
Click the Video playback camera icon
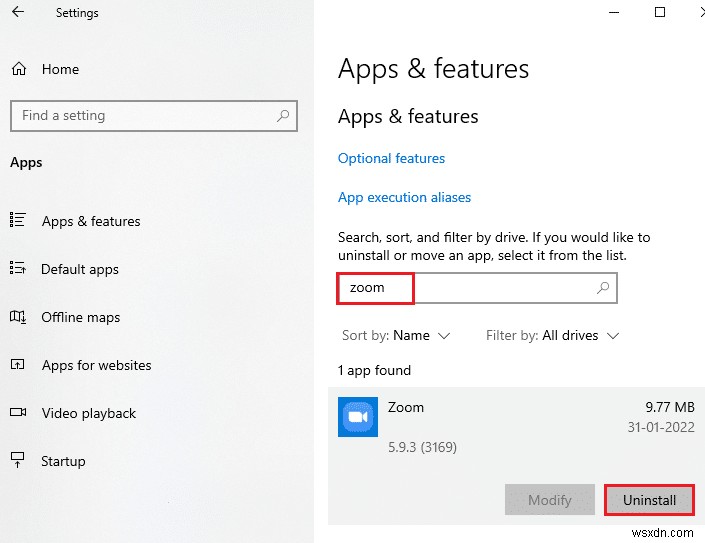[x=18, y=412]
